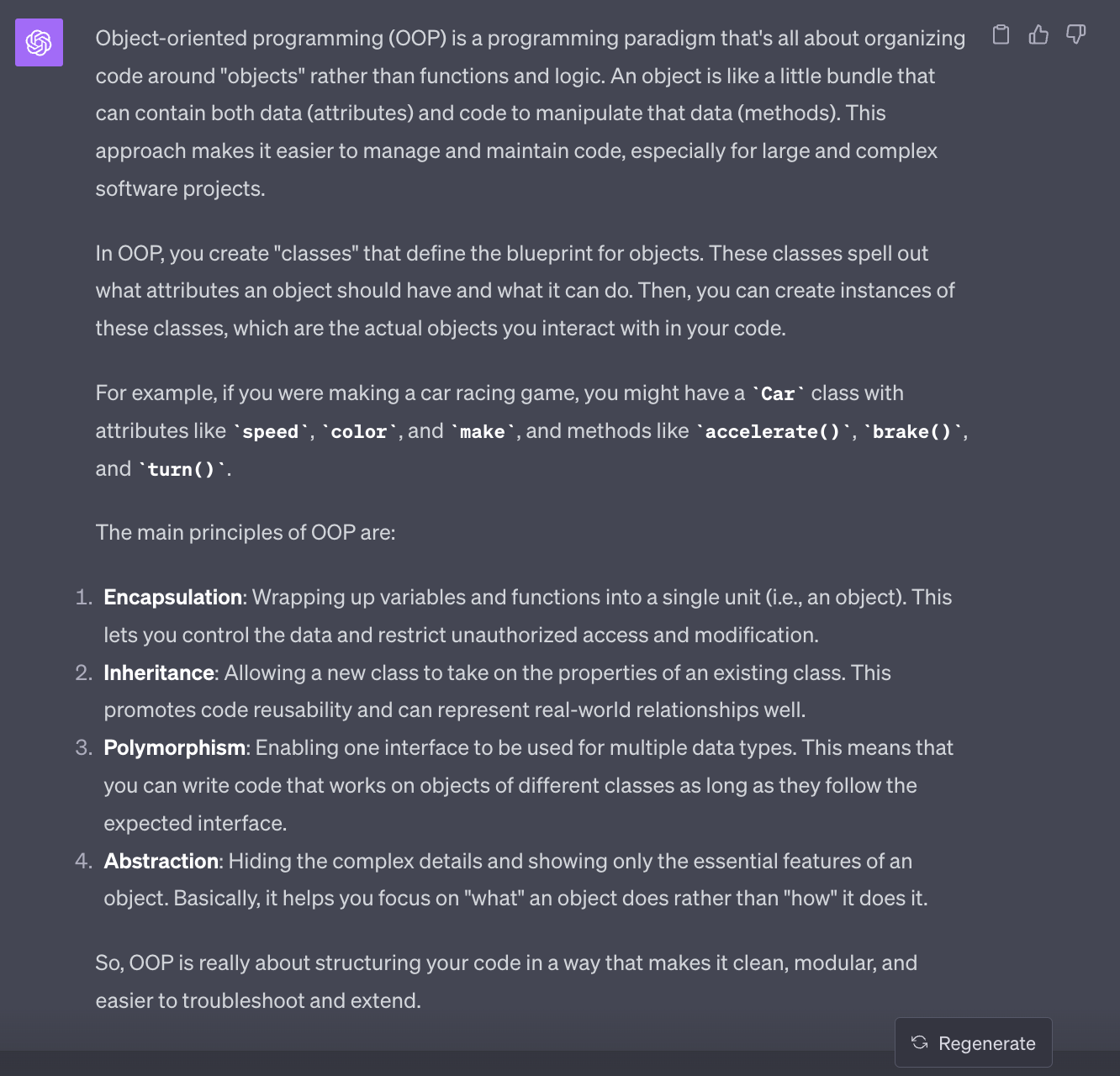Select the bold Inheritance term

pyautogui.click(x=159, y=672)
